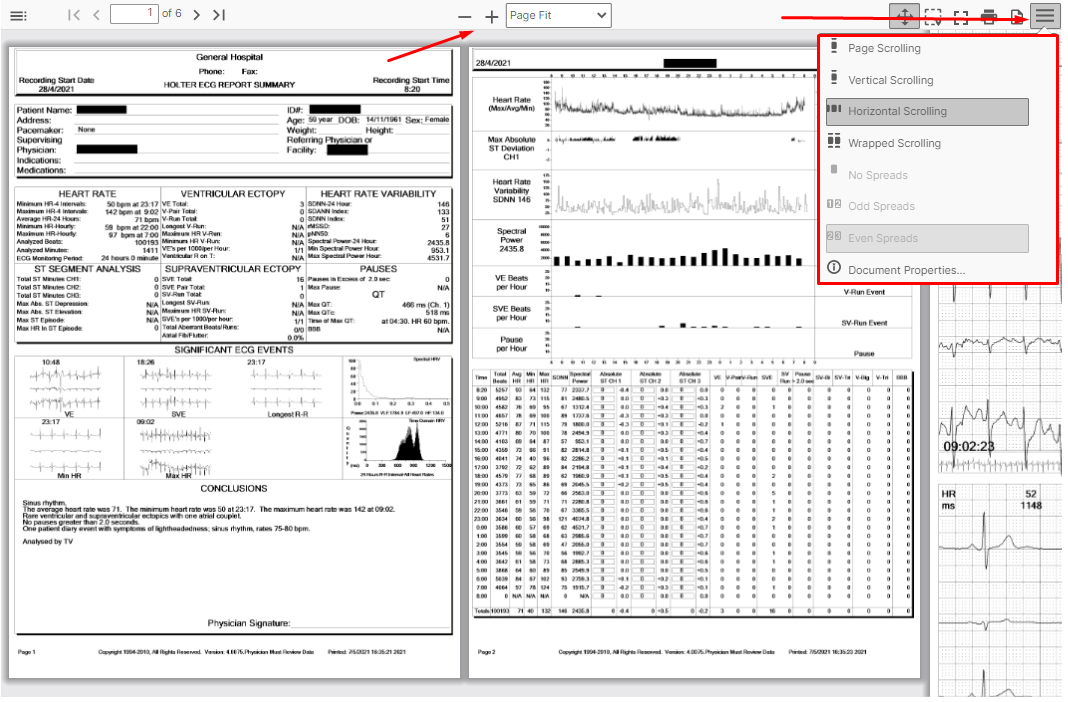
Task: Open the Page Fit zoom dropdown
Action: [559, 15]
